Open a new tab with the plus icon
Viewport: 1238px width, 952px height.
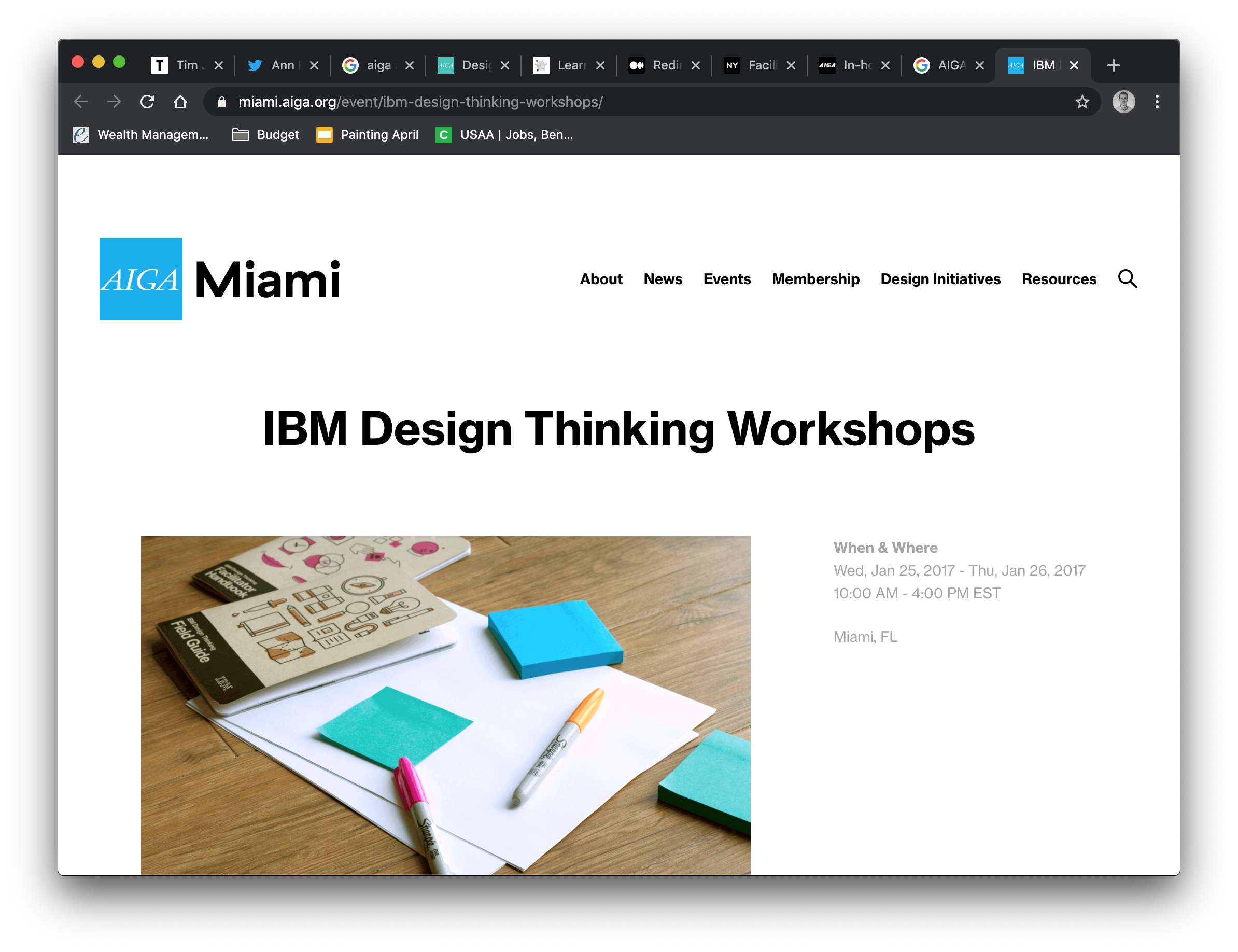coord(1113,65)
